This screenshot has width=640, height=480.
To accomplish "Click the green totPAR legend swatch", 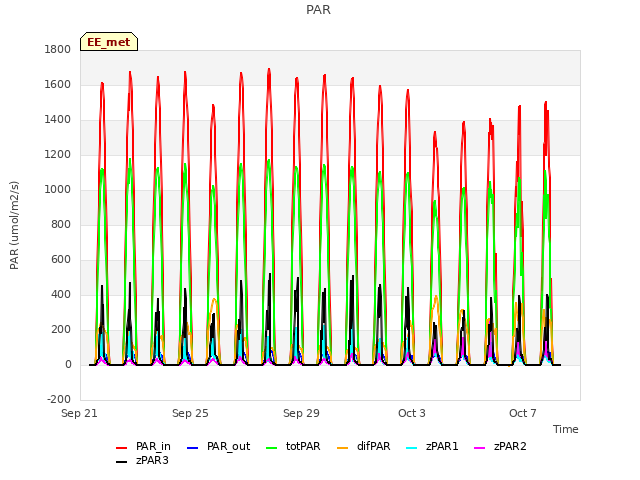I will click(271, 448).
